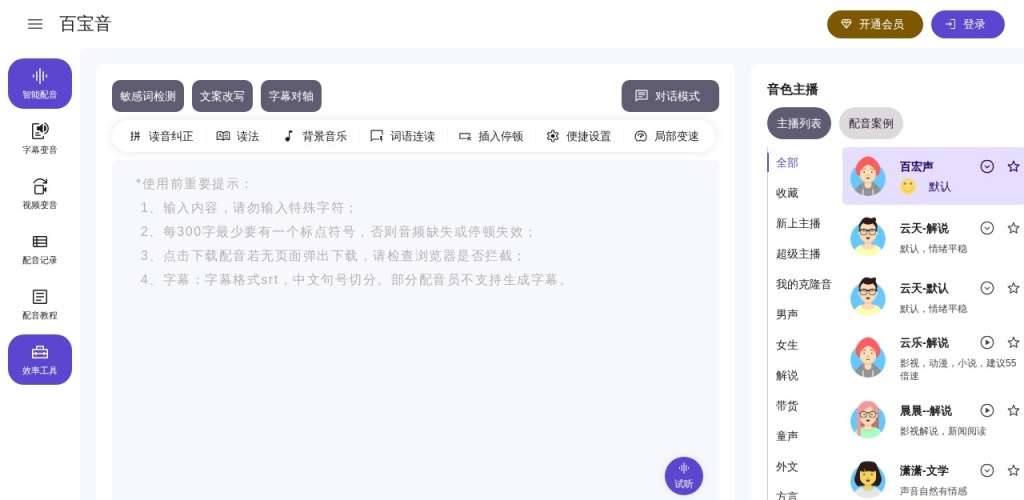Screen dimensions: 1024x500
Task: Favorite the 百宏声 voice with its star
Action: click(1013, 166)
